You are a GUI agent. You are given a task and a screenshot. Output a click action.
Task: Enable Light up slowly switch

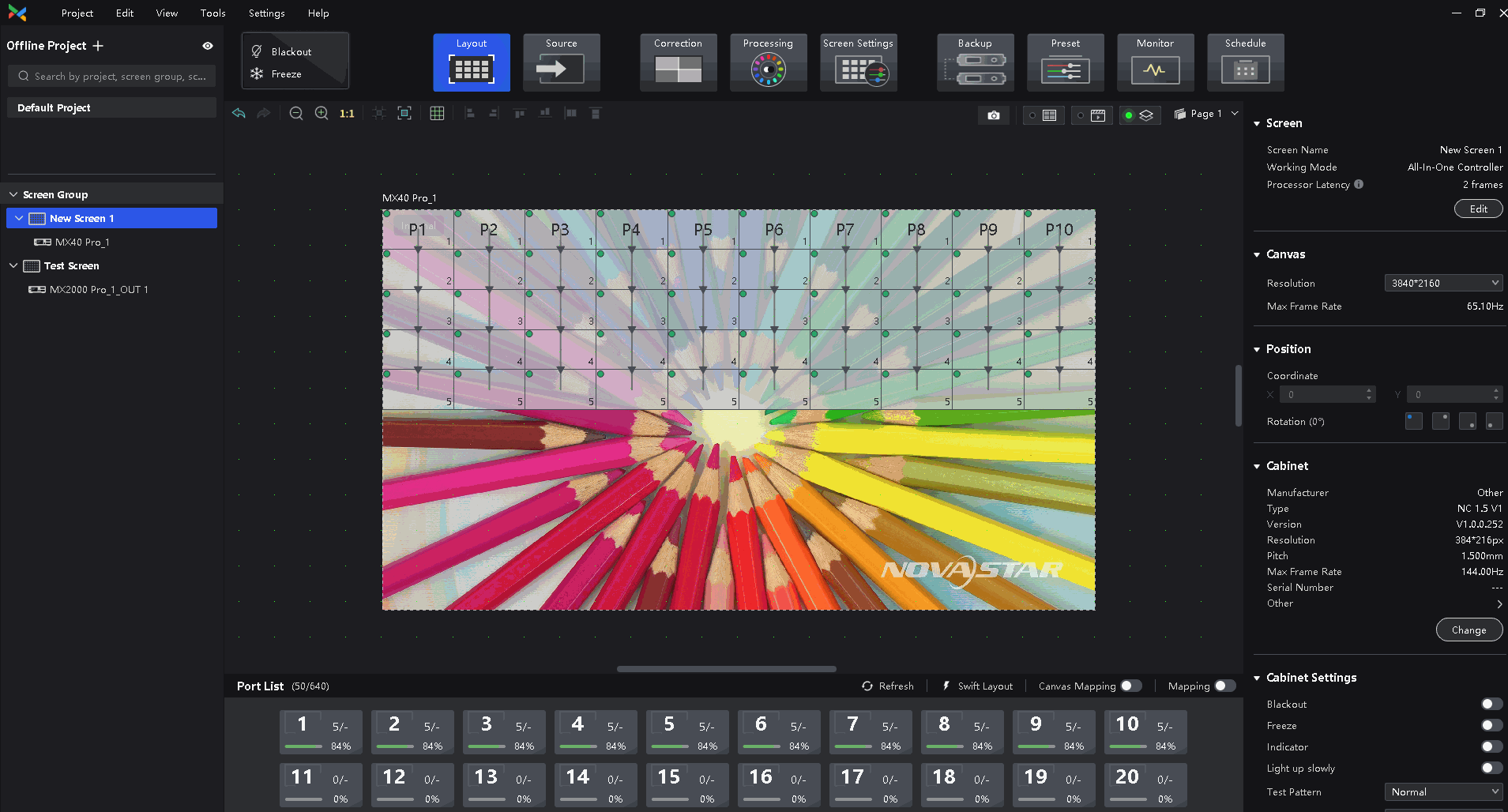tap(1491, 768)
